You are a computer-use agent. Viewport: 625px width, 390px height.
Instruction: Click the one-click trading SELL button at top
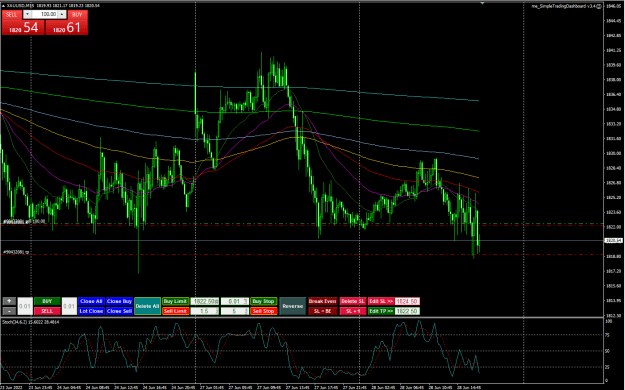tap(12, 14)
